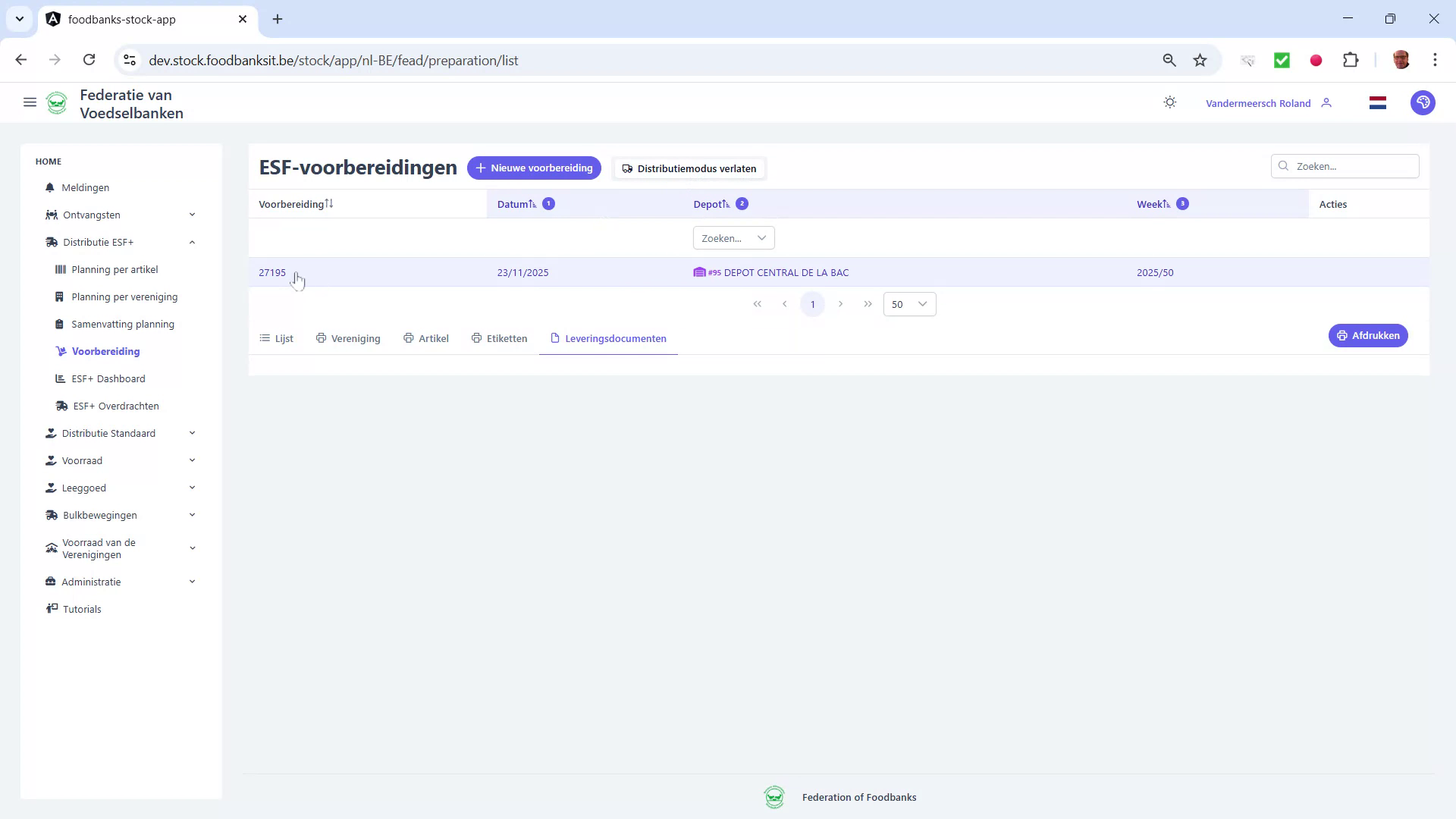Screen dimensions: 1456x819
Task: Select ESF+ Overdrachten
Action: pyautogui.click(x=115, y=406)
